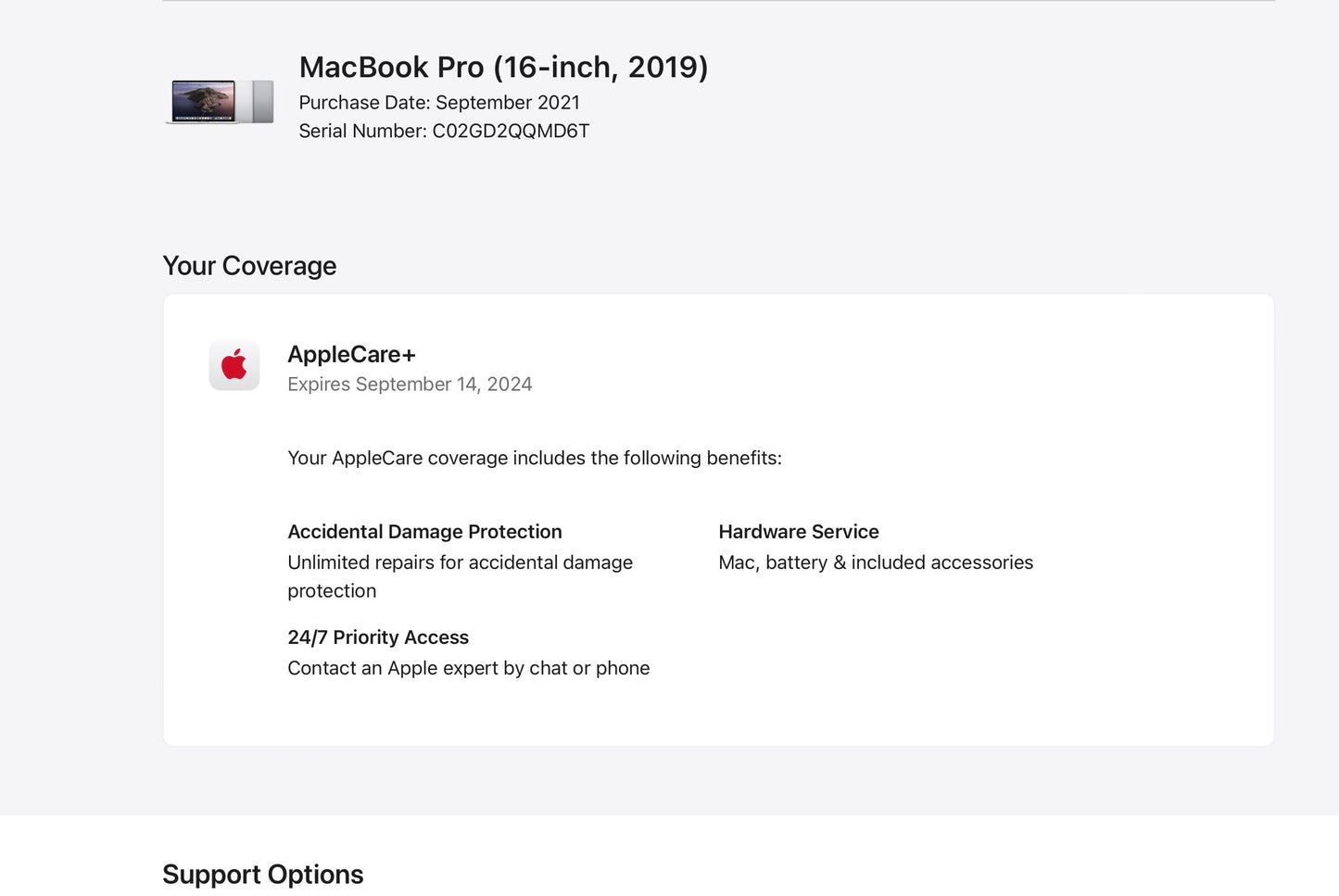Click the red Apple icon inside coverage card
Viewport: 1339px width, 896px height.
(x=234, y=365)
